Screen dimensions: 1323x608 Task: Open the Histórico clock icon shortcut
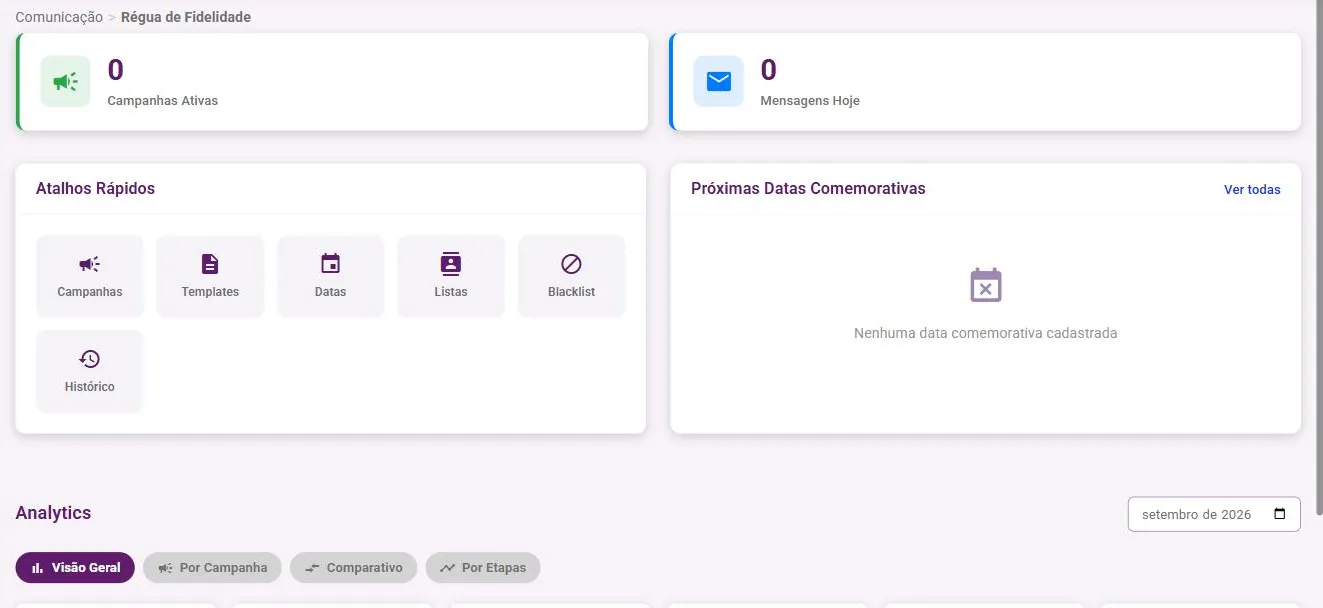[90, 359]
